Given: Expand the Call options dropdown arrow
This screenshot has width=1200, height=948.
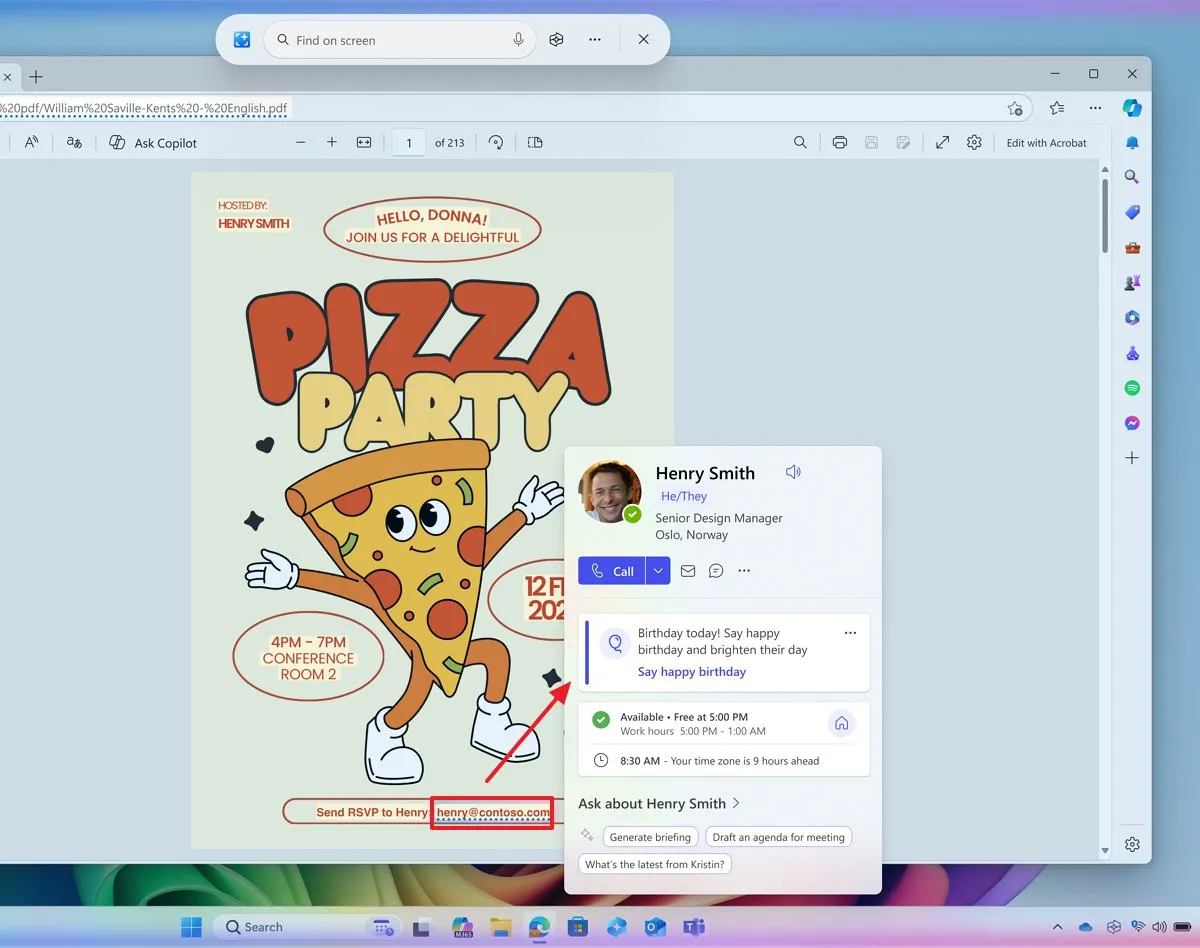Looking at the screenshot, I should pos(657,571).
